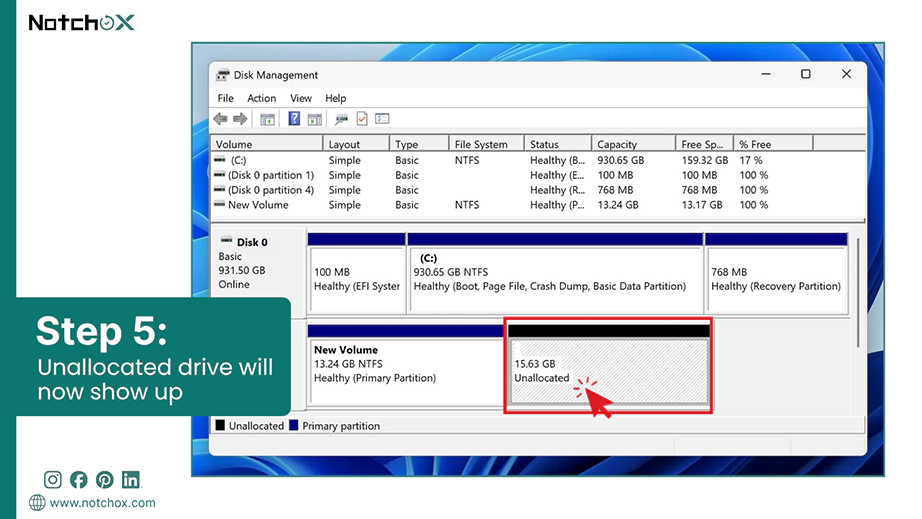The width and height of the screenshot is (922, 519).
Task: Open the Facebook social icon
Action: point(79,480)
